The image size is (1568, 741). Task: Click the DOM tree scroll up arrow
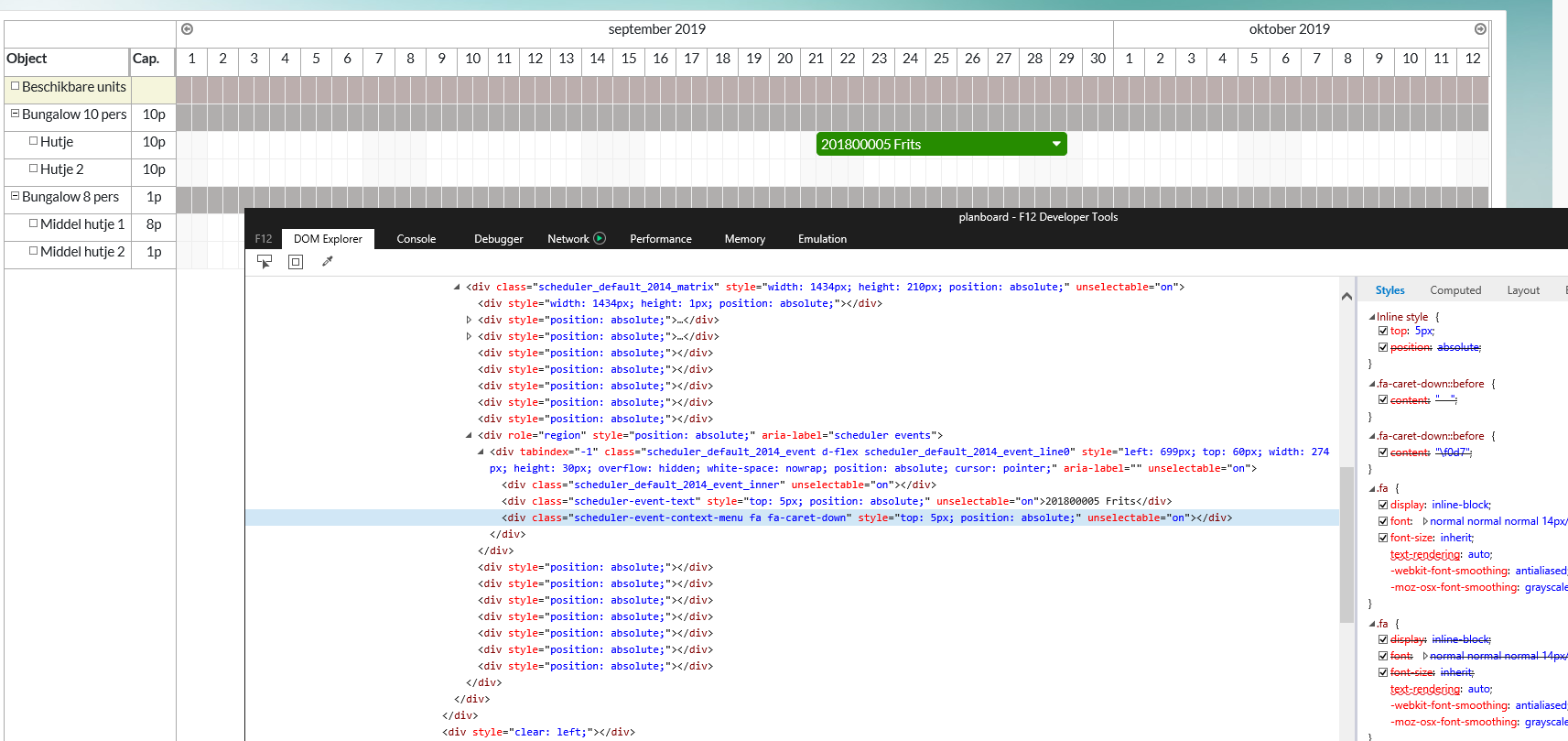pos(1346,296)
